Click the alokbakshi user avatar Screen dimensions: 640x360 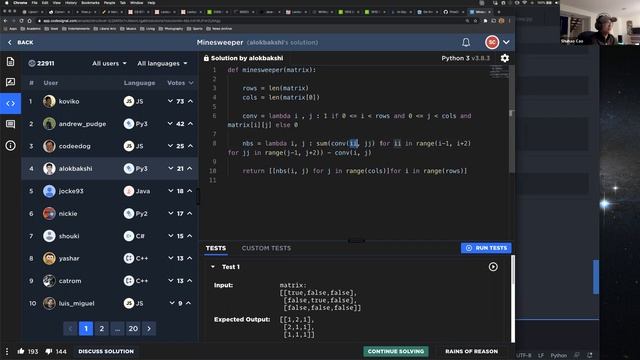[x=49, y=169]
